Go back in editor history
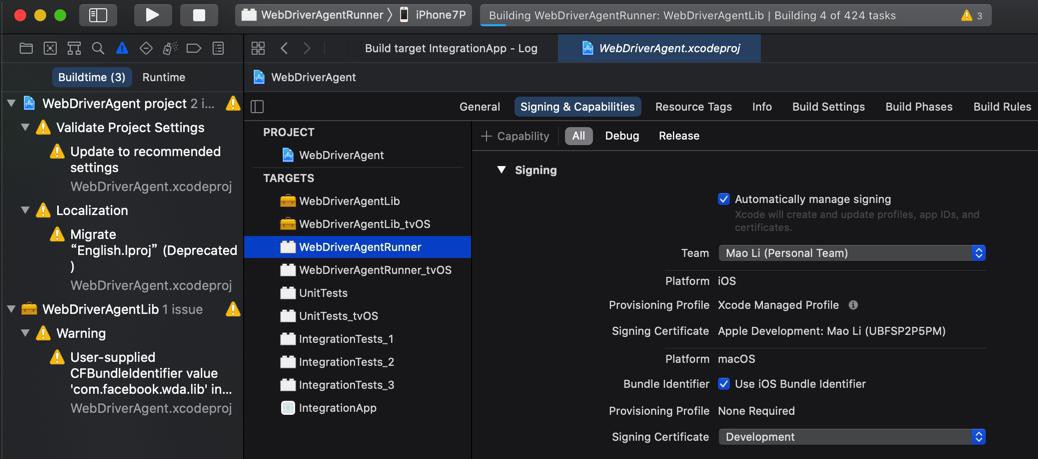The width and height of the screenshot is (1038, 459). click(x=284, y=48)
